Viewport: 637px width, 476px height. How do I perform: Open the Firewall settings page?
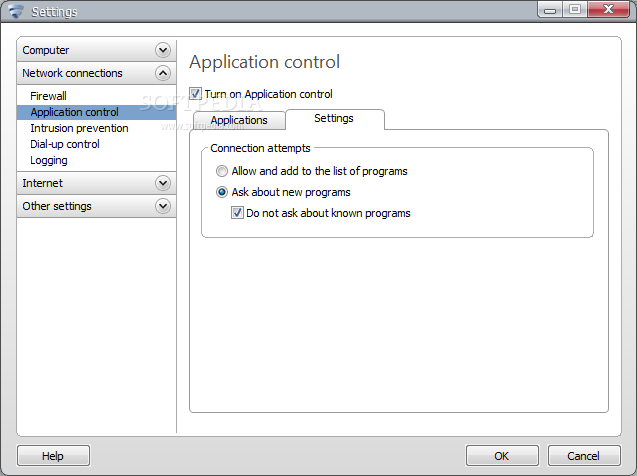(x=48, y=96)
